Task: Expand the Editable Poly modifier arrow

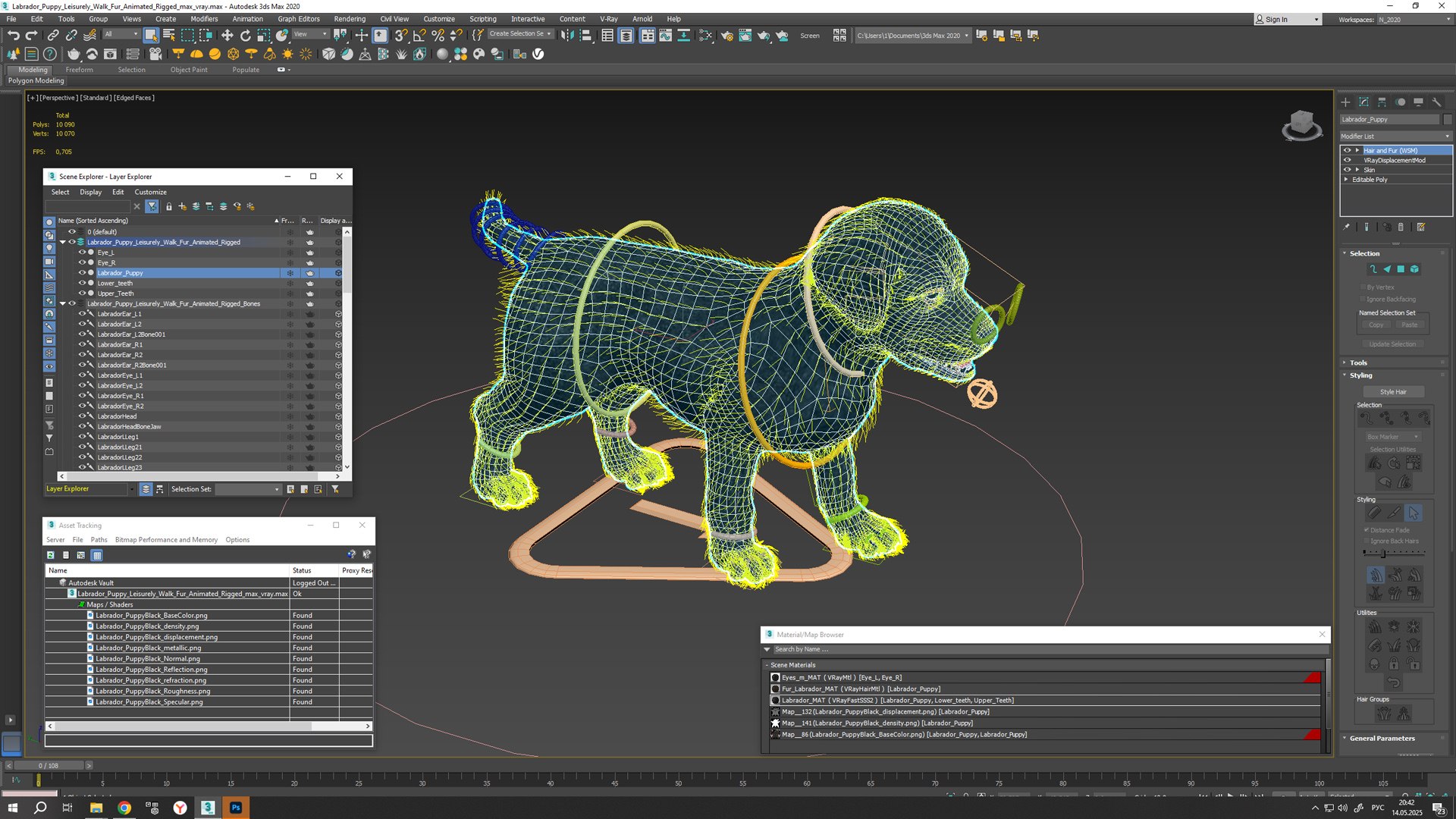Action: [x=1347, y=180]
